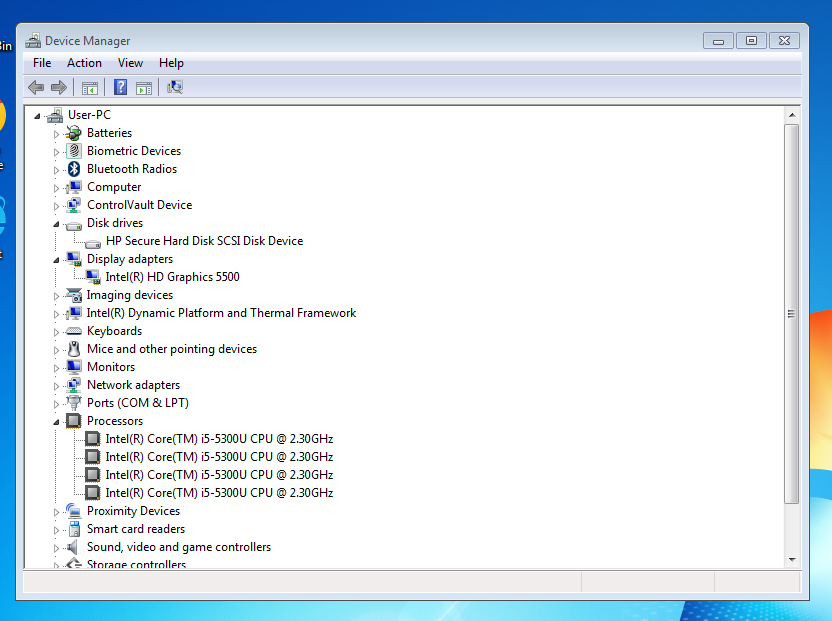Image resolution: width=832 pixels, height=621 pixels.
Task: Expand the Biometric Devices node
Action: 56,152
